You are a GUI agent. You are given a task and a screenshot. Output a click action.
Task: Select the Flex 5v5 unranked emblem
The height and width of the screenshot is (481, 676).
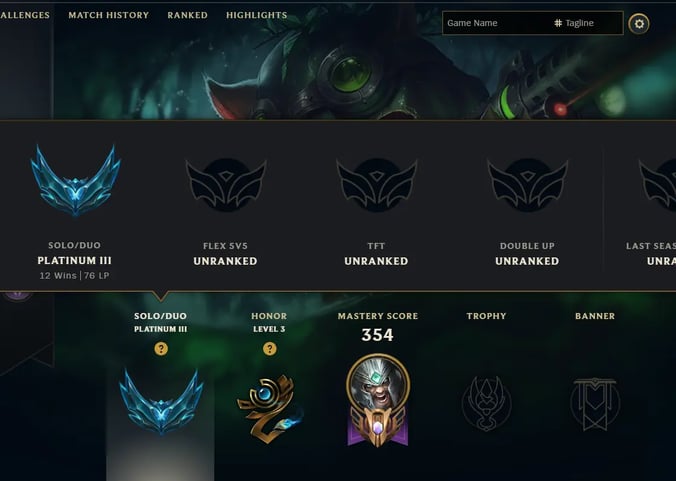click(225, 185)
